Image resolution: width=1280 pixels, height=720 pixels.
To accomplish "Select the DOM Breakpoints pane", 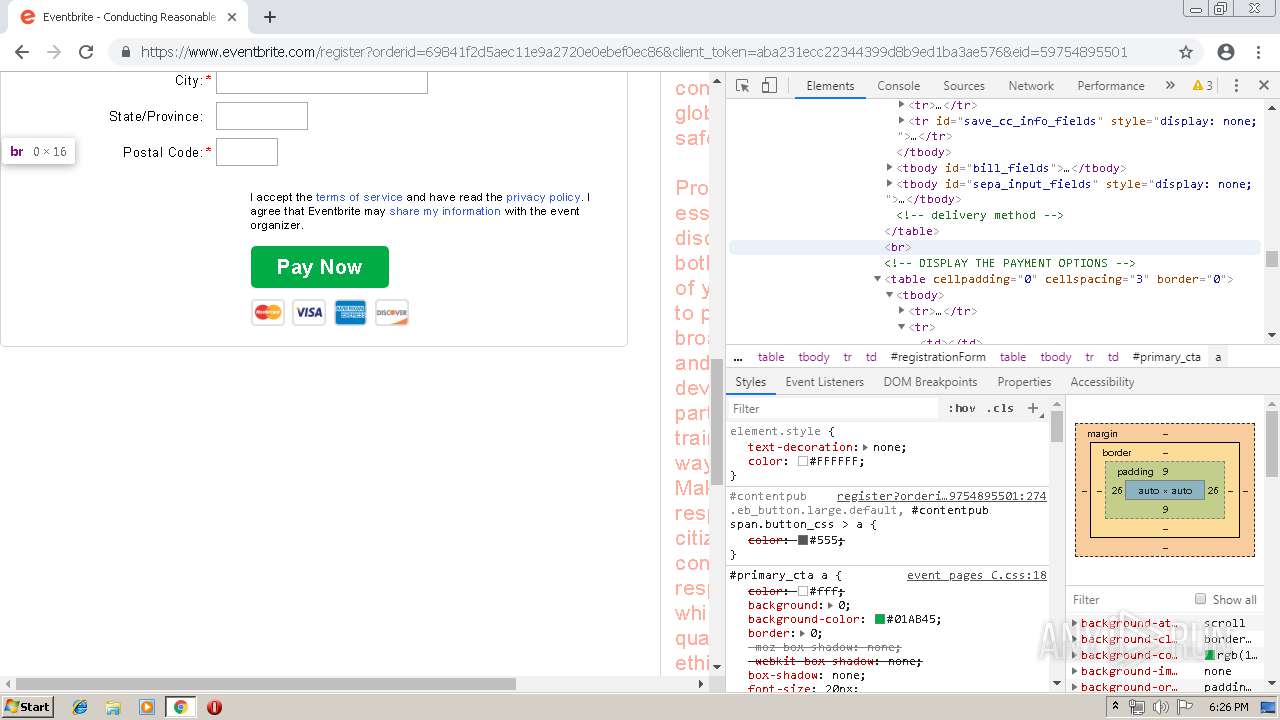I will click(x=930, y=382).
